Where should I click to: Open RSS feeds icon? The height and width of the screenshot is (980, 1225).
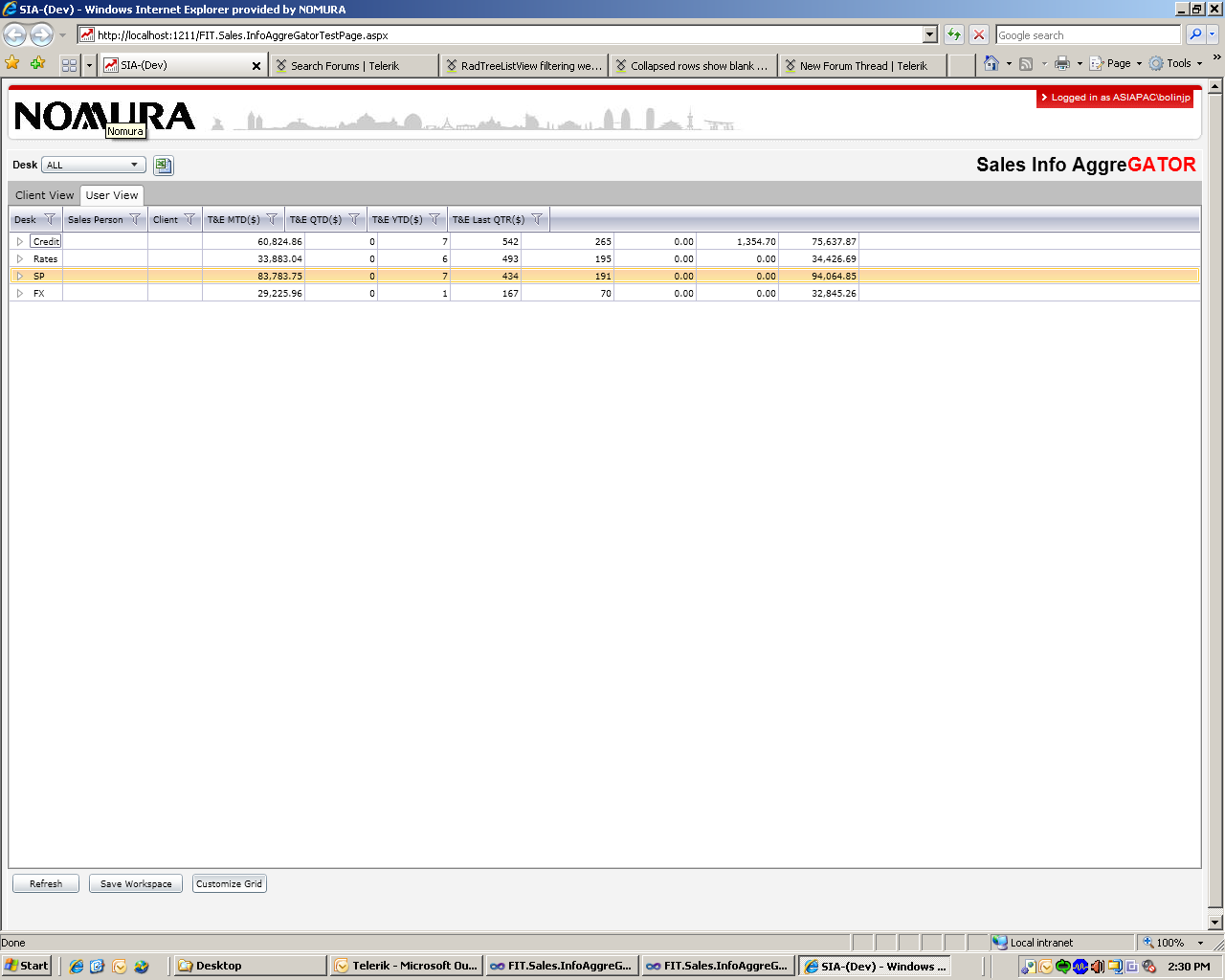(x=1026, y=64)
